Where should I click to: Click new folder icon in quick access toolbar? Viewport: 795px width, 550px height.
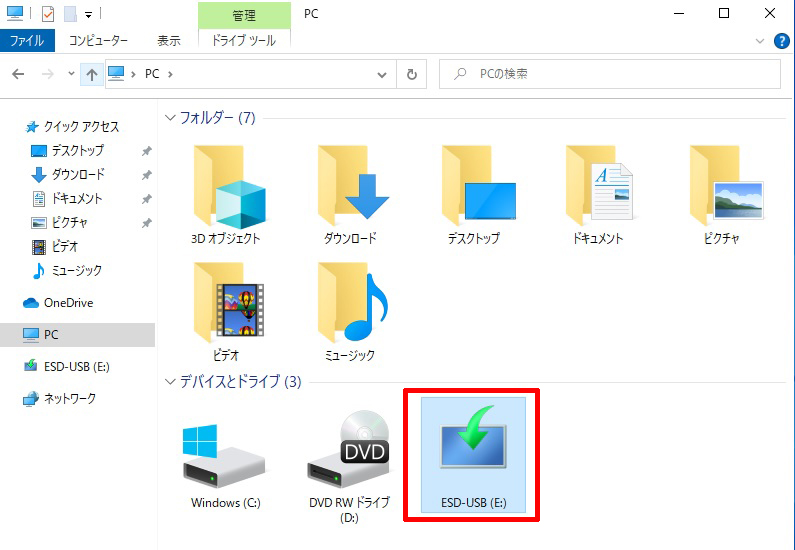point(70,14)
